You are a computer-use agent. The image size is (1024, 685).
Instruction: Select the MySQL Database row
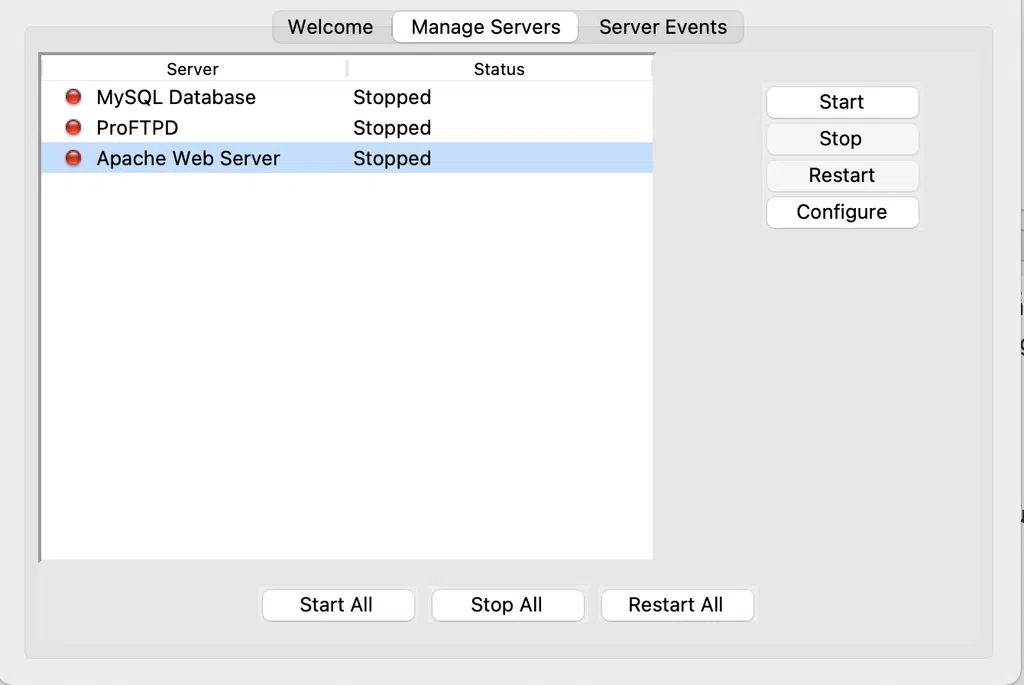tap(347, 97)
